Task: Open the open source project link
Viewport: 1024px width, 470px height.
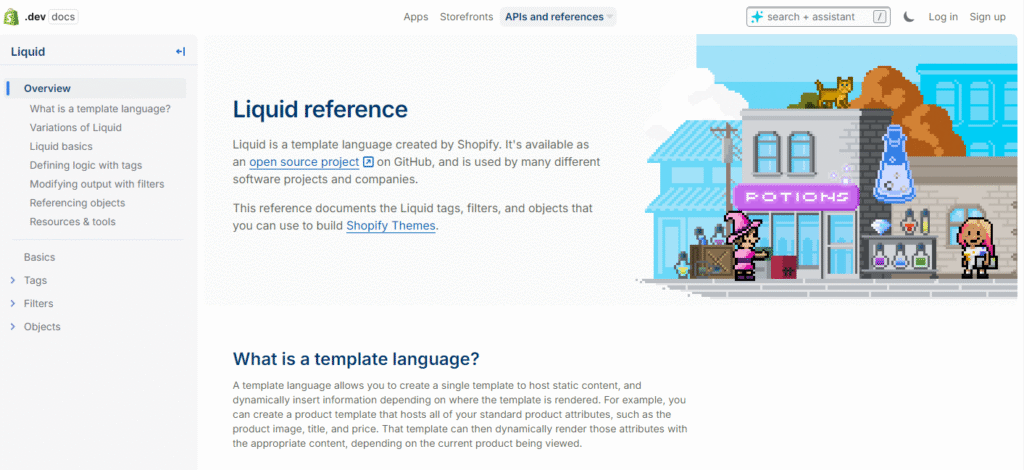Action: (x=304, y=162)
